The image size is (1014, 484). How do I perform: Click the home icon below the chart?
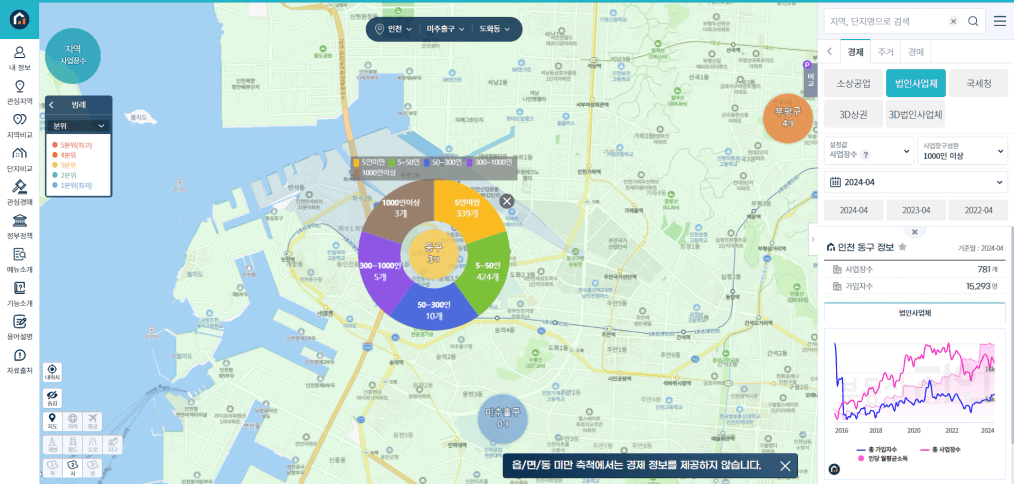834,469
